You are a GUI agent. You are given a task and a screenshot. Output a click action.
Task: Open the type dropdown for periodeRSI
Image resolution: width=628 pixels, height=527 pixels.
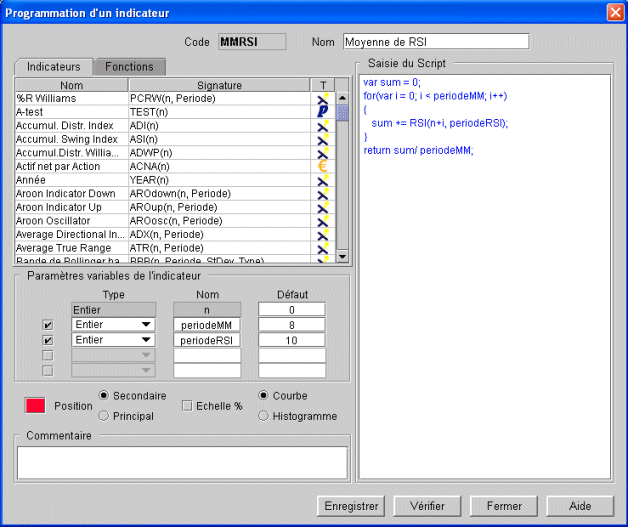click(x=113, y=340)
